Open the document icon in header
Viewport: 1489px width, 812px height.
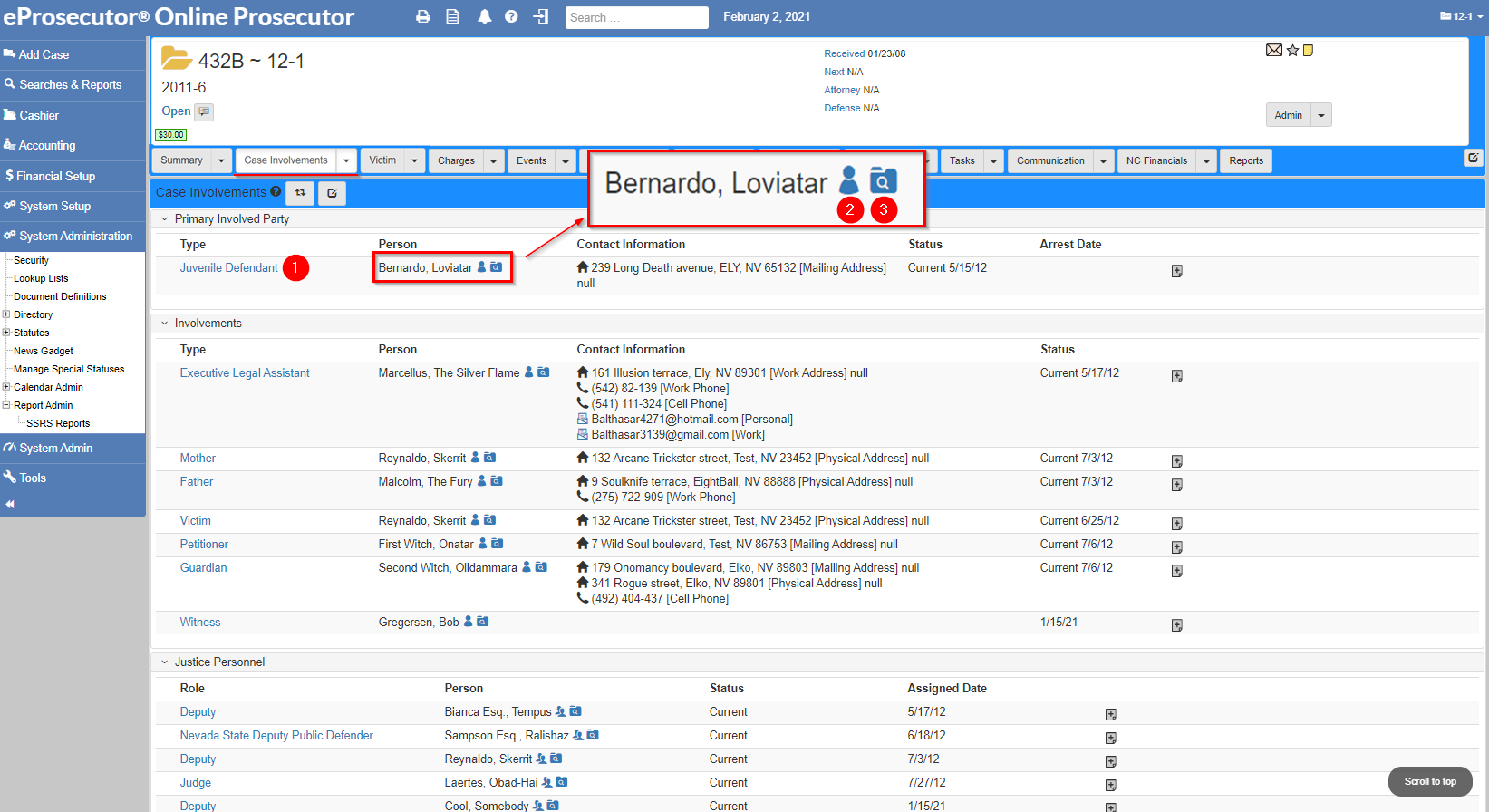(x=452, y=16)
